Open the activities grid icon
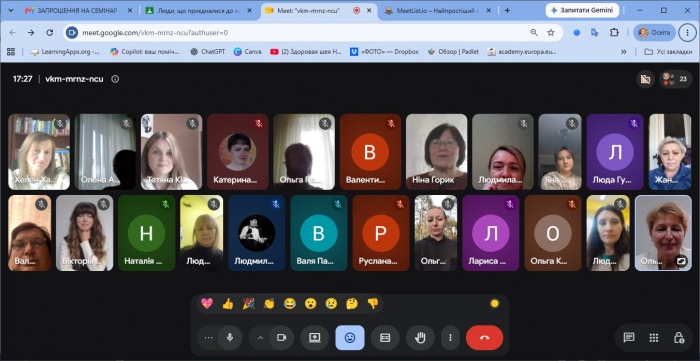The width and height of the screenshot is (700, 361). [x=654, y=337]
